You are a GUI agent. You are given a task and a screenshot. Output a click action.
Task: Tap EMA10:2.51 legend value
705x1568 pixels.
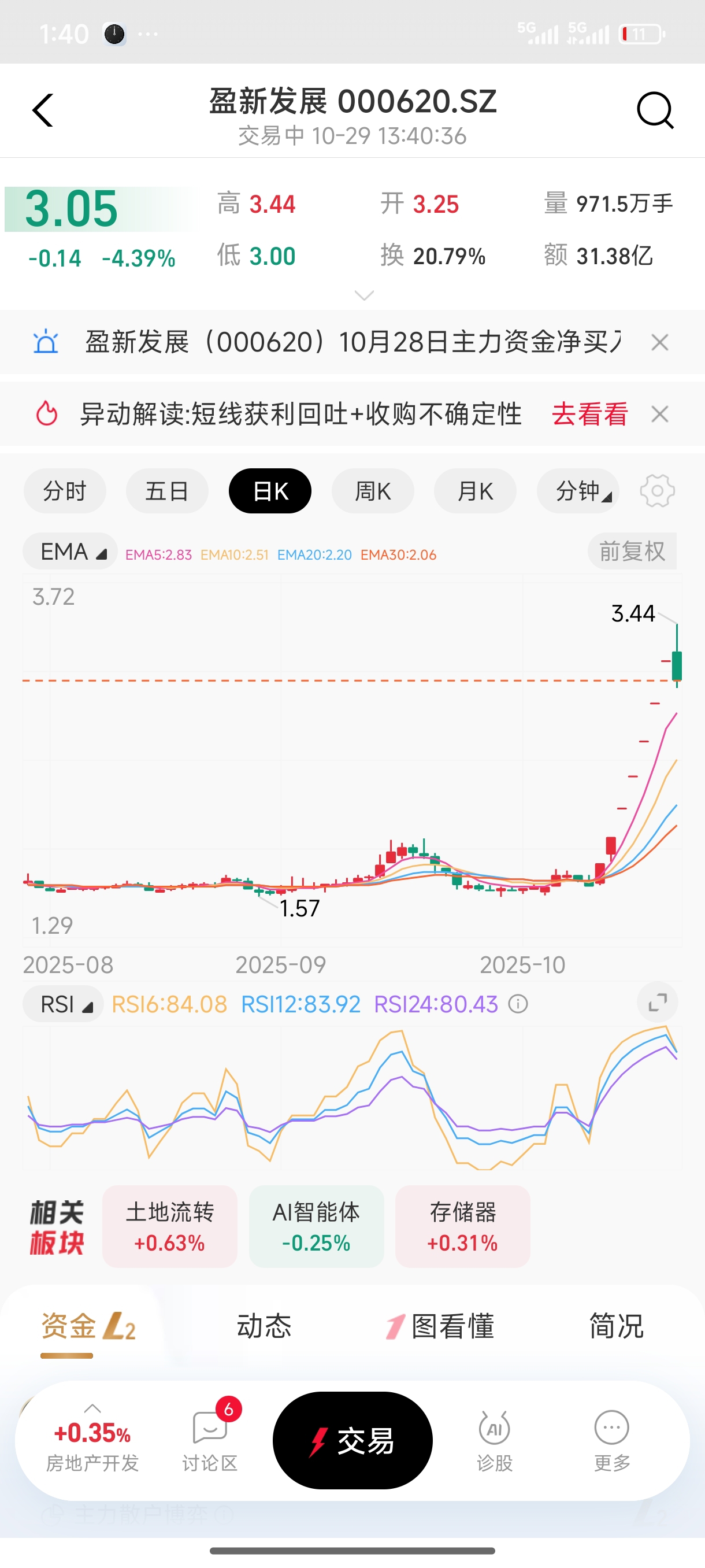click(234, 555)
